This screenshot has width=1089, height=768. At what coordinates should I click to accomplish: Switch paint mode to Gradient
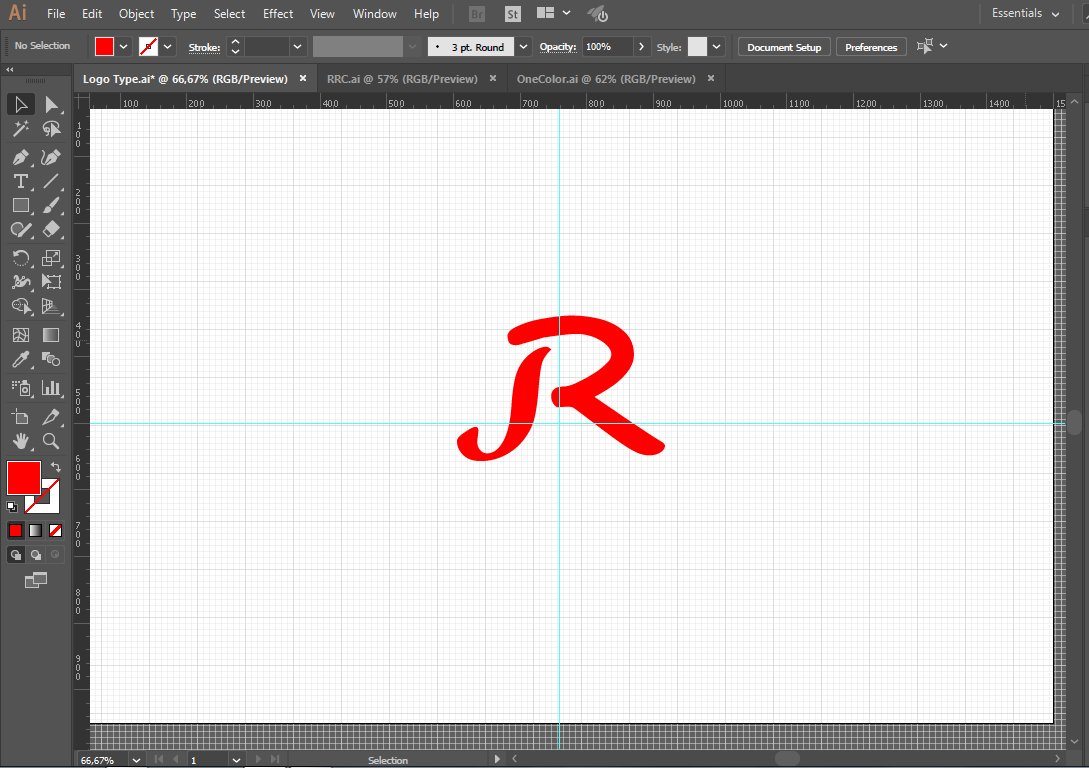36,530
